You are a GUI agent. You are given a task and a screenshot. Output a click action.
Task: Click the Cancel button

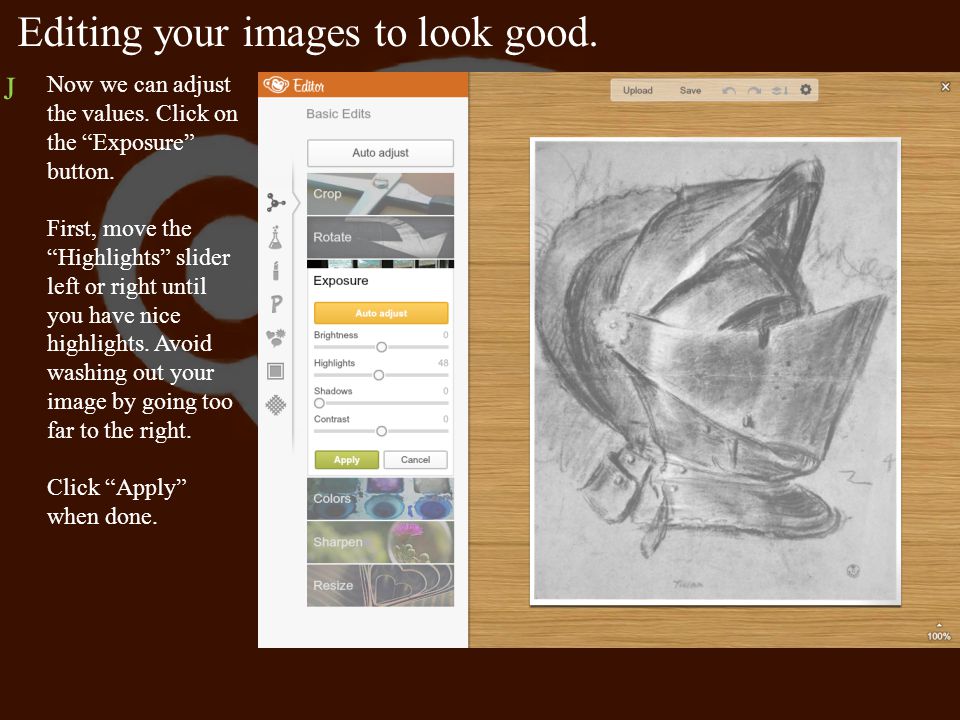pos(415,460)
